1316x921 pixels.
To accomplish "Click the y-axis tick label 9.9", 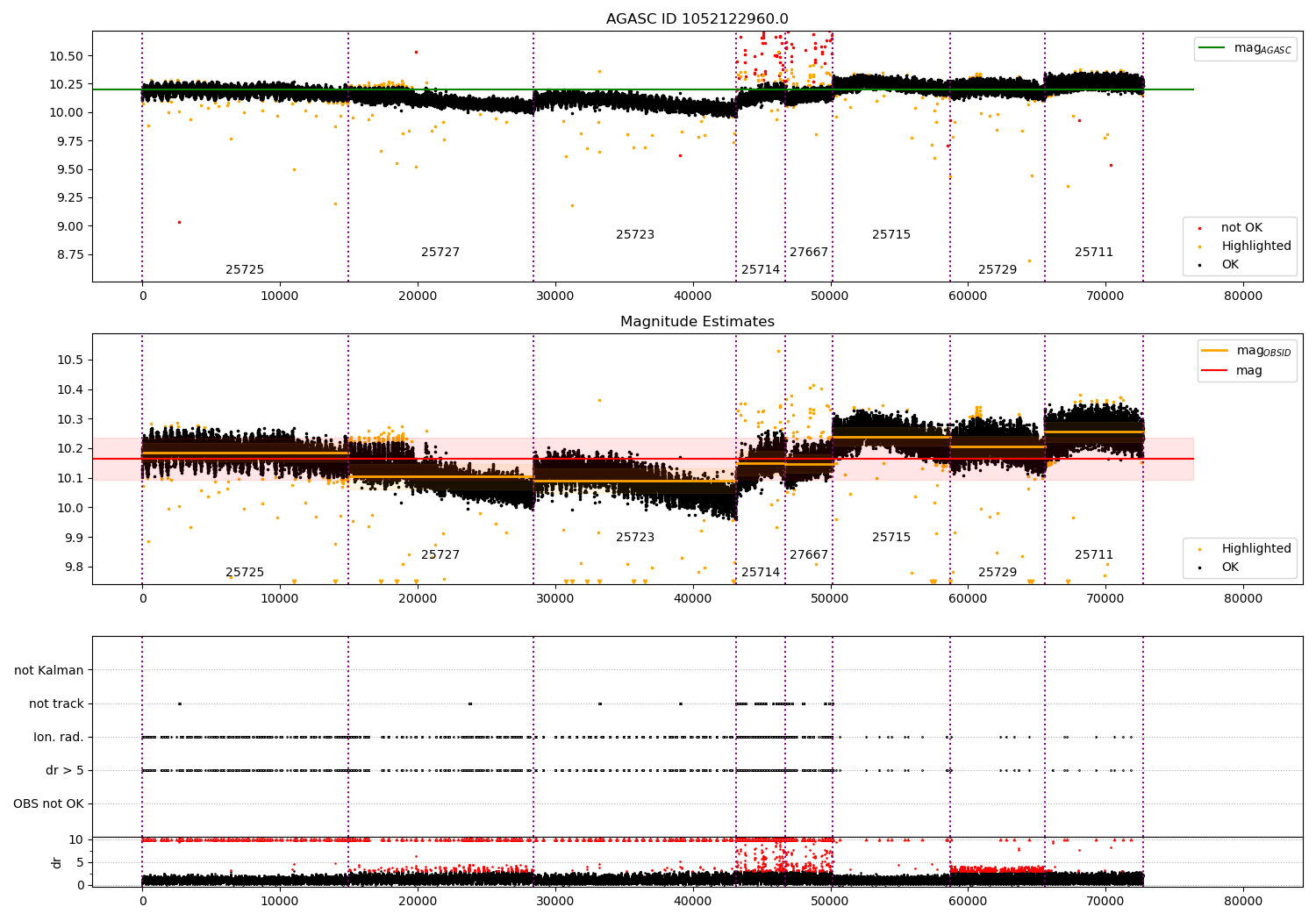I will [74, 538].
